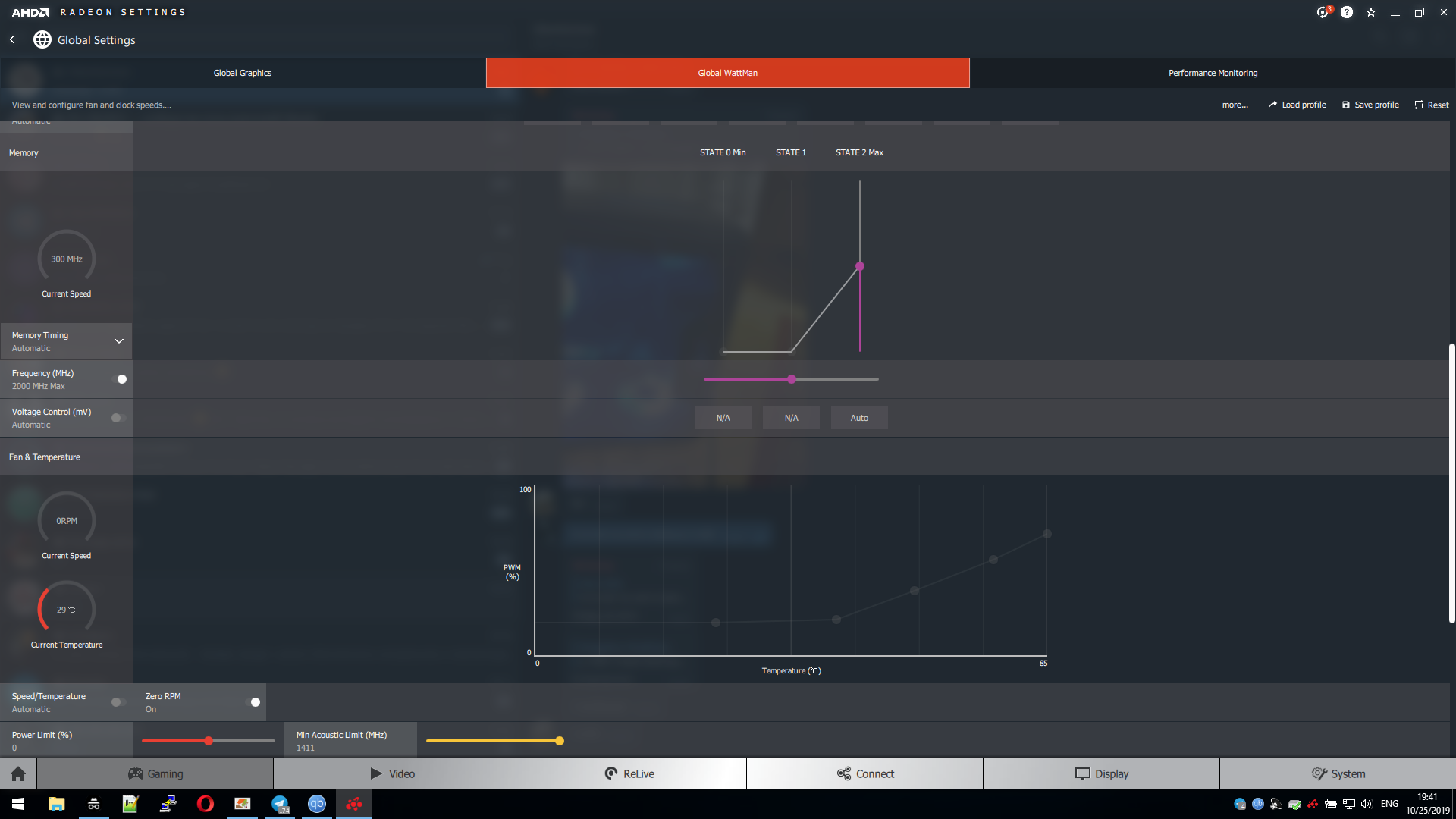Image resolution: width=1456 pixels, height=819 pixels.
Task: Click the N/A voltage box under State 1
Action: [791, 418]
